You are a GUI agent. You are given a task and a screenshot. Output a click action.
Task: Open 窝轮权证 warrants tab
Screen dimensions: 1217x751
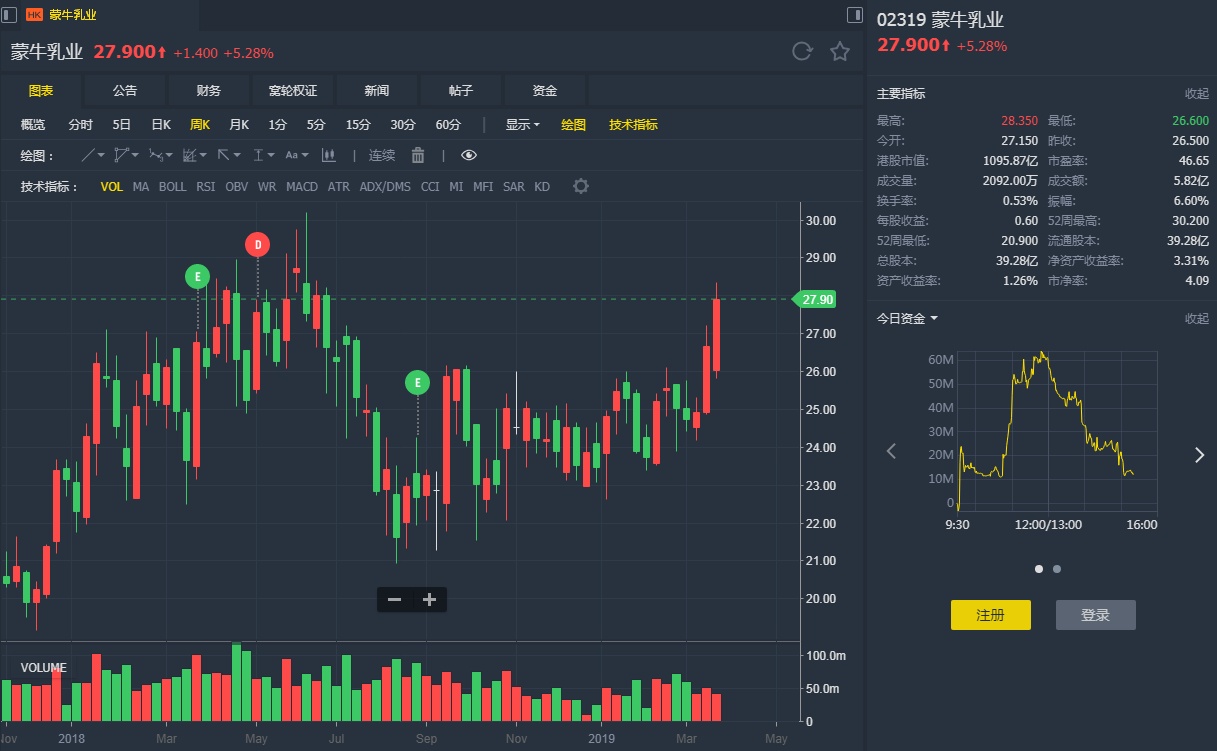tap(293, 91)
